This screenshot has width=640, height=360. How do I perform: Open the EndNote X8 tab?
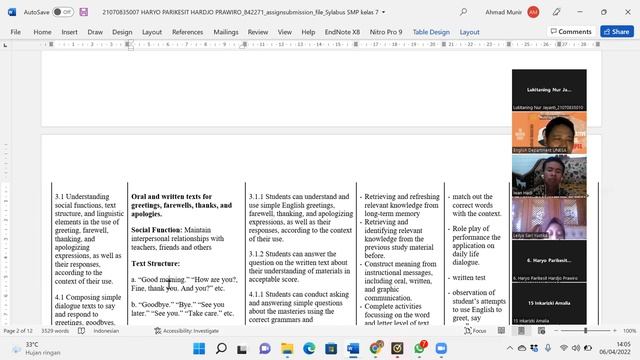pos(342,32)
